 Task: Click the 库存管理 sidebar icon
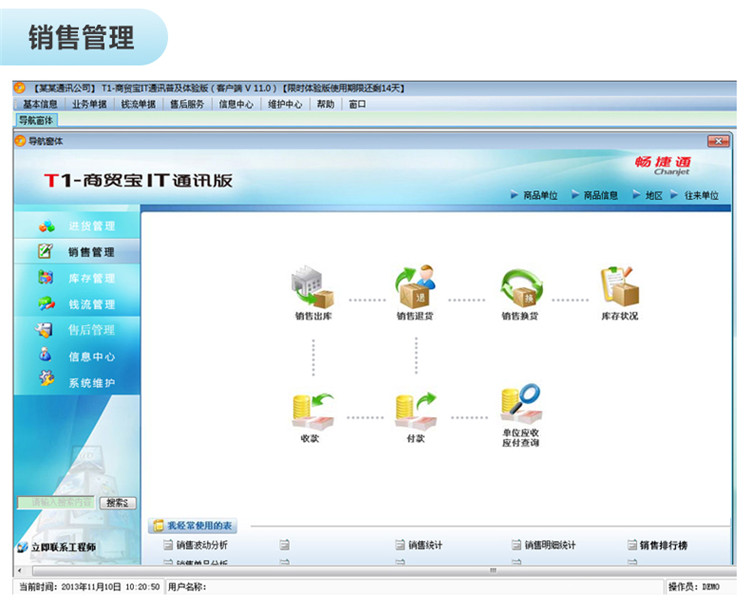pyautogui.click(x=46, y=277)
